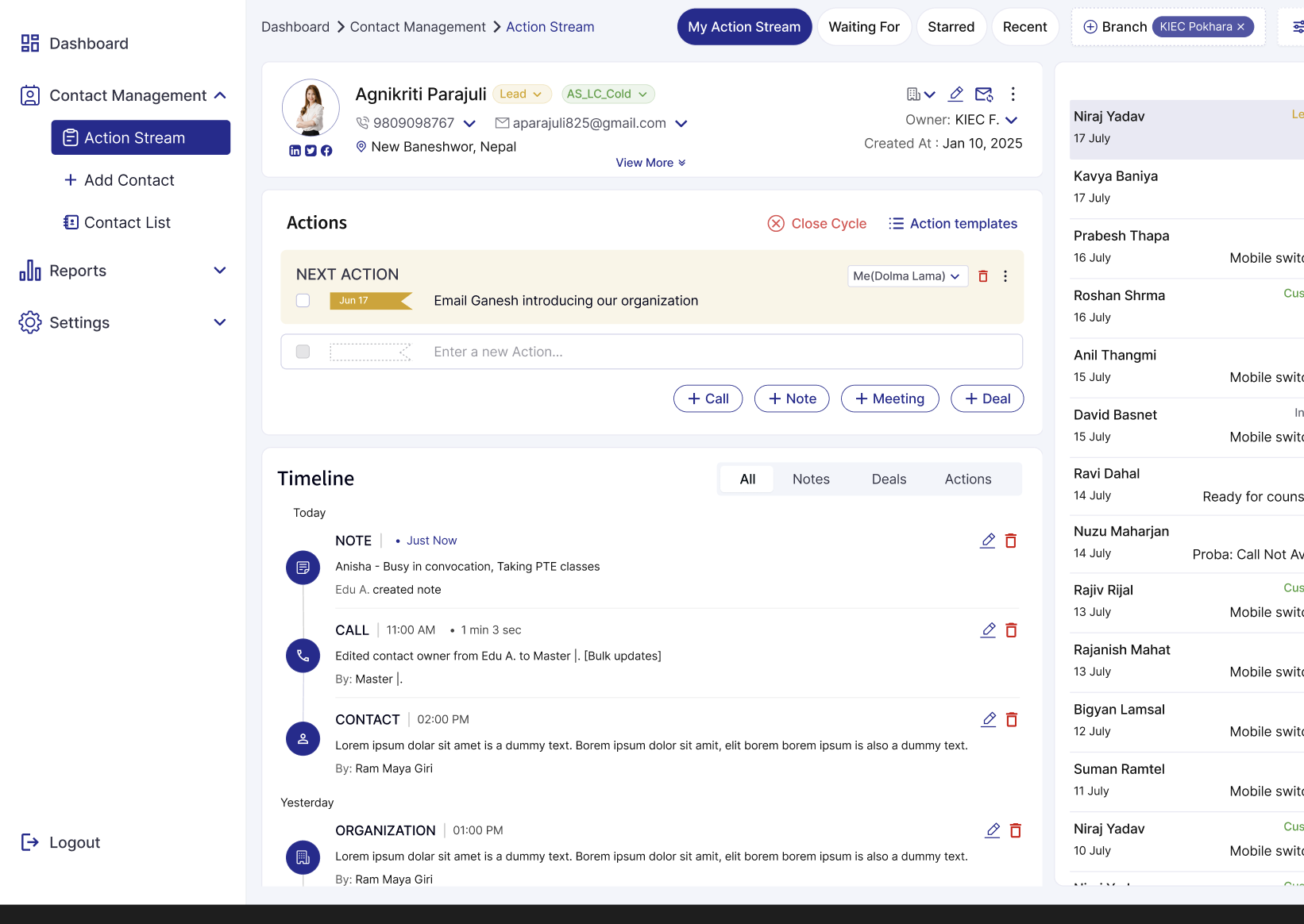This screenshot has height=924, width=1304.
Task: Expand the Reports menu
Action: 220,271
